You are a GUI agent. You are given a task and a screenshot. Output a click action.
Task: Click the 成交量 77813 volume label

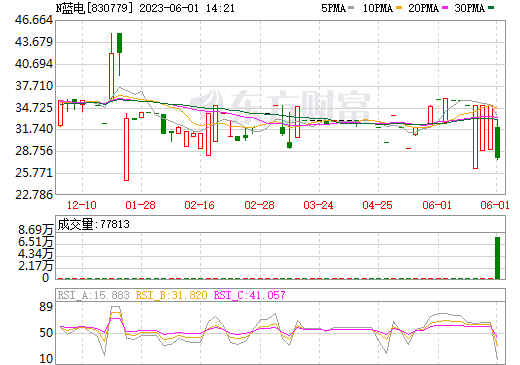[93, 224]
